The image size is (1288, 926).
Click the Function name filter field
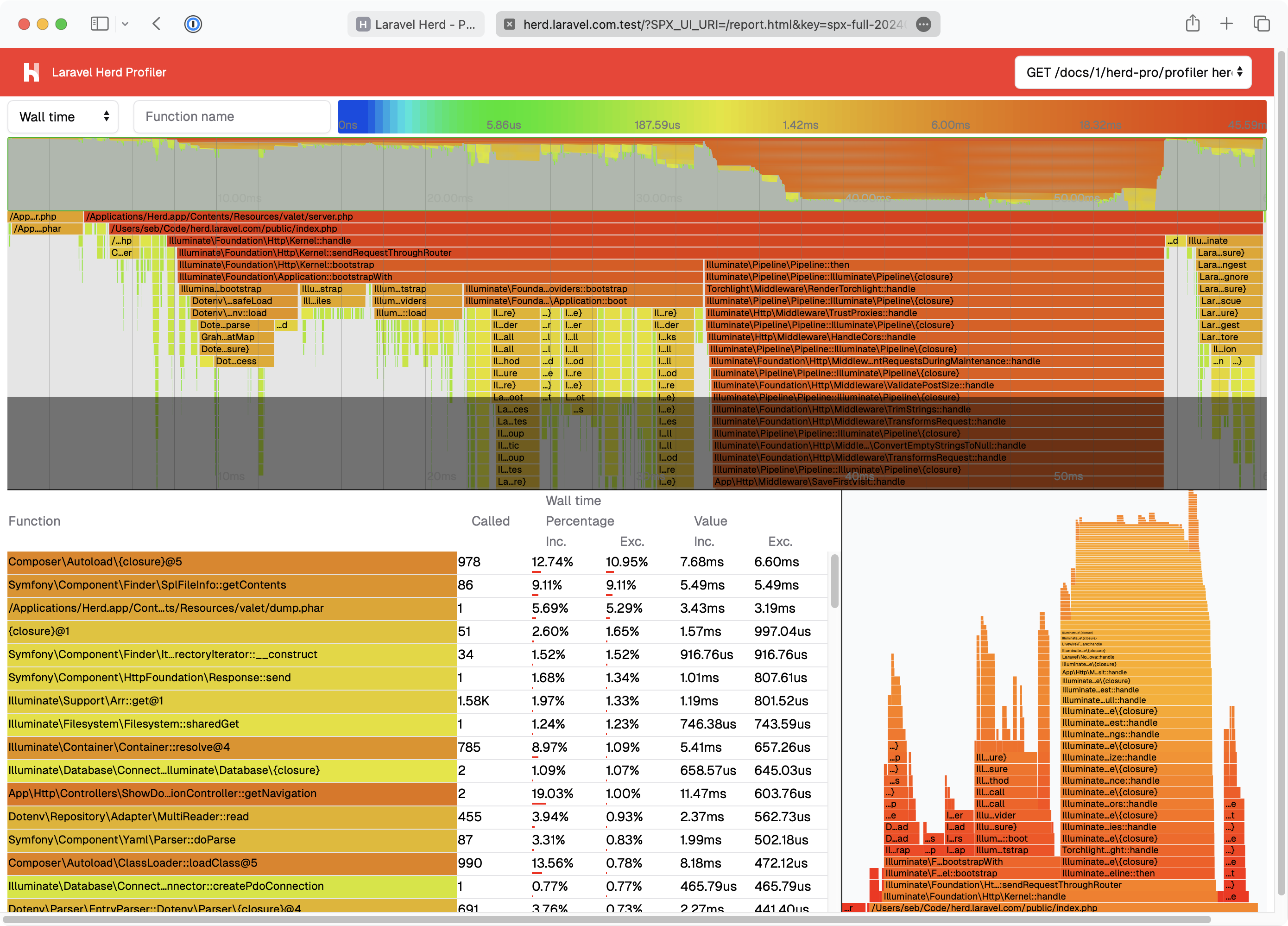click(x=232, y=116)
